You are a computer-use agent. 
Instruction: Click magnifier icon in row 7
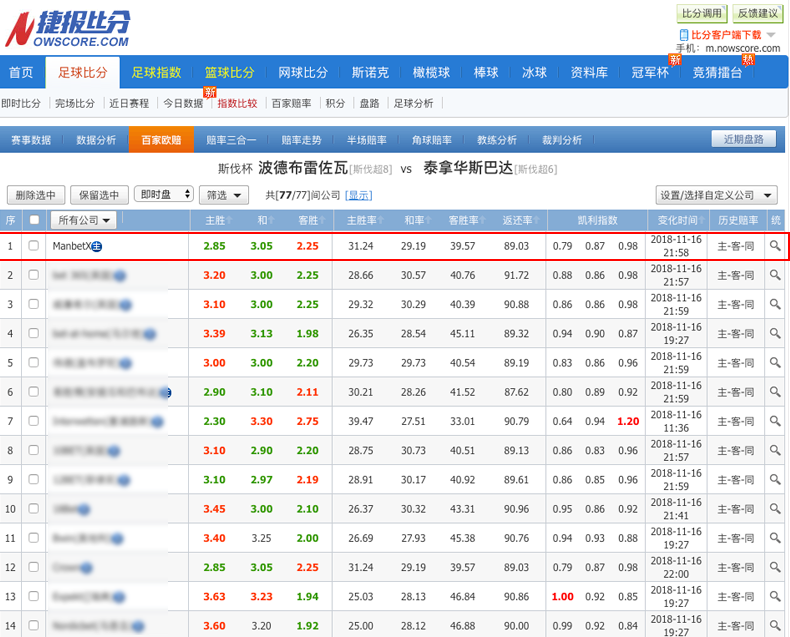tap(775, 421)
